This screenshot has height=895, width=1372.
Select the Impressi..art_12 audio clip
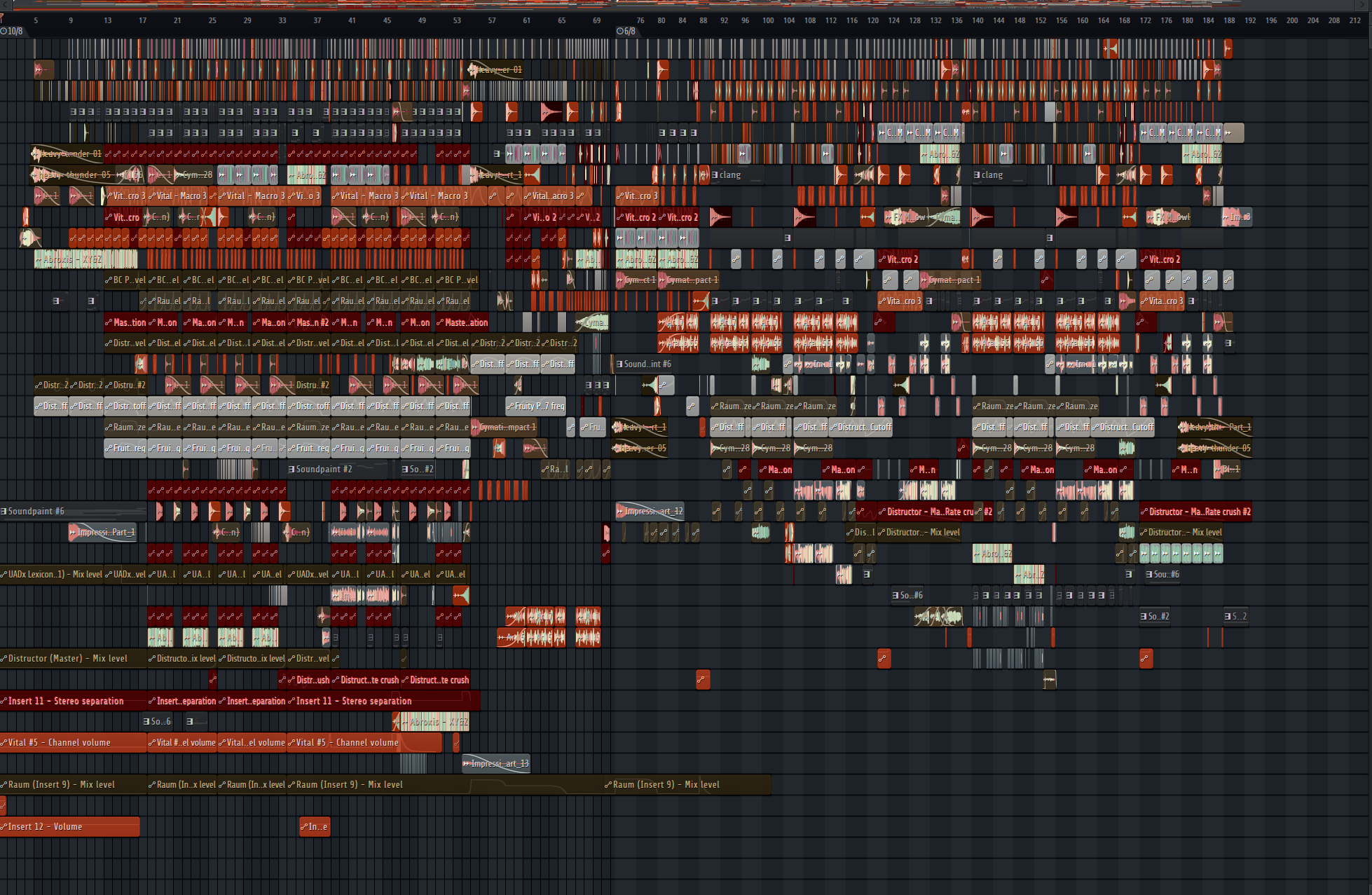click(650, 512)
